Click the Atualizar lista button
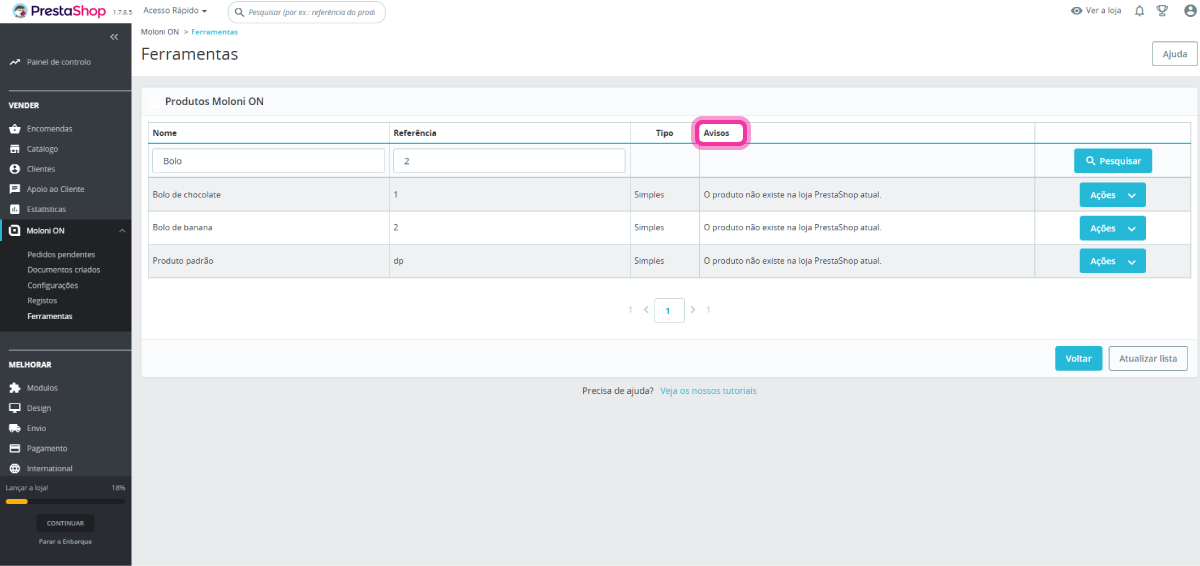Image resolution: width=1200 pixels, height=566 pixels. 1148,358
